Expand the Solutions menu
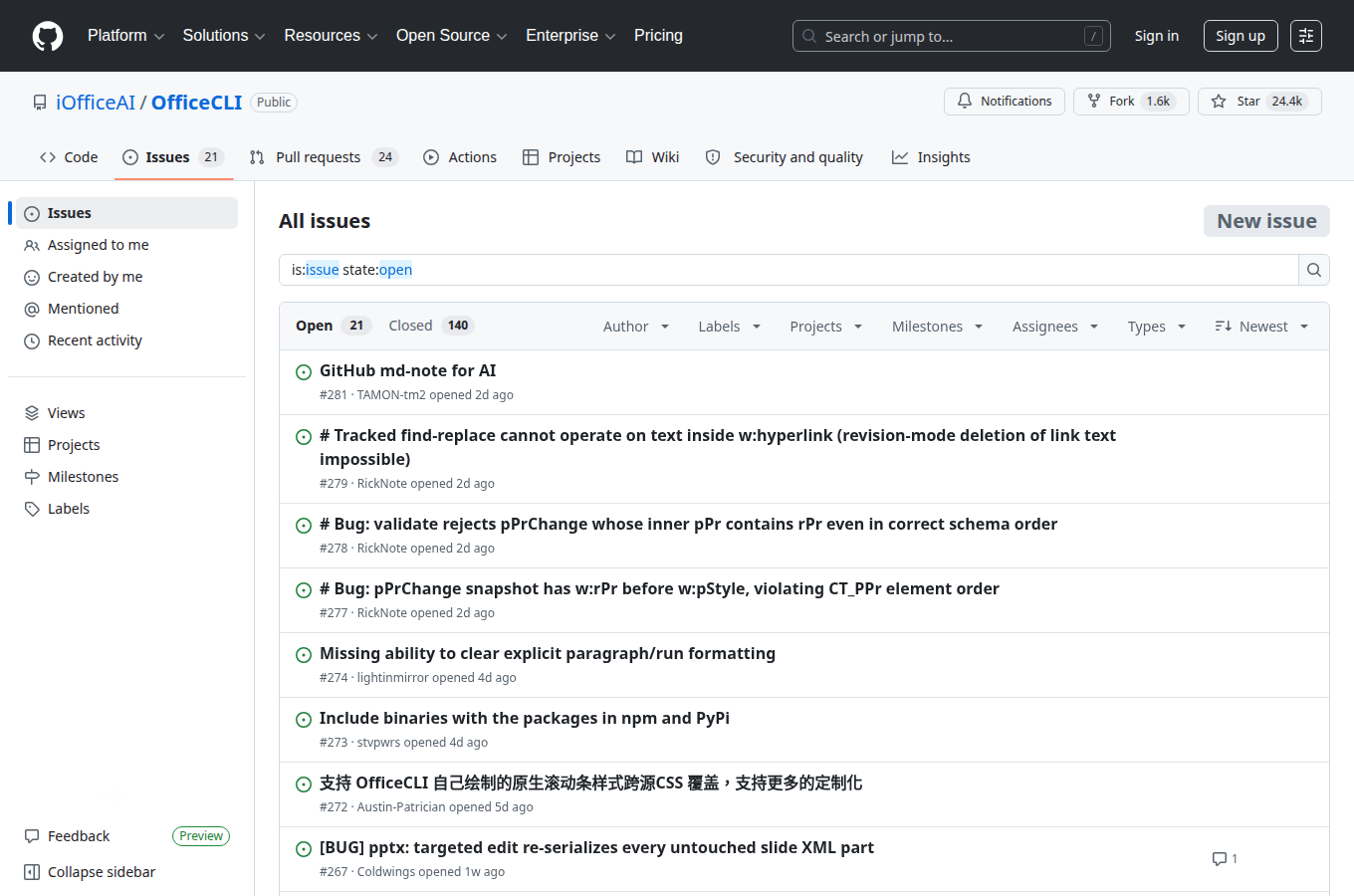The width and height of the screenshot is (1354, 896). (x=224, y=36)
